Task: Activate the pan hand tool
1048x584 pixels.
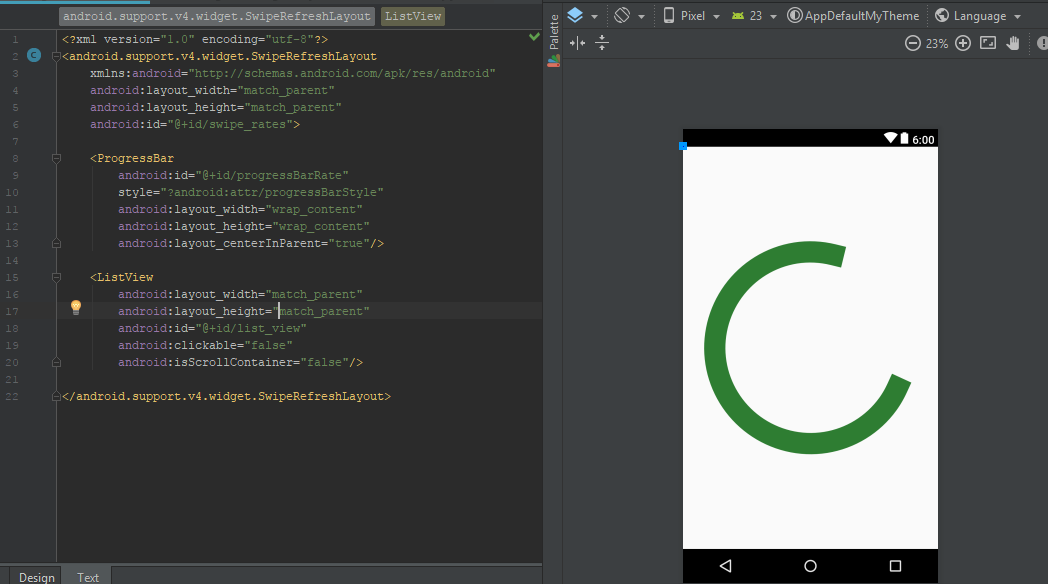Action: pos(1013,43)
